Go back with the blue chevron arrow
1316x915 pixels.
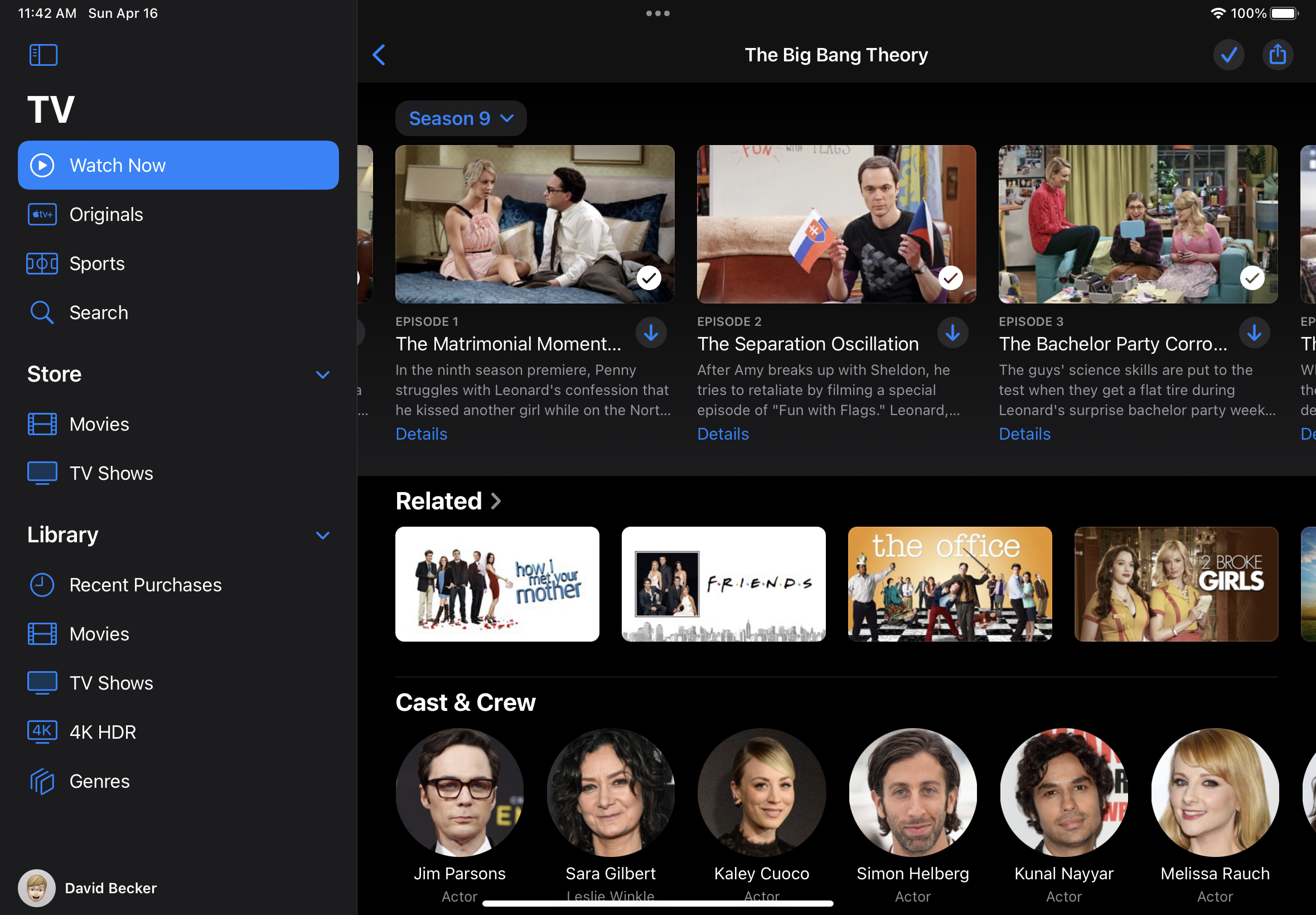pyautogui.click(x=379, y=55)
